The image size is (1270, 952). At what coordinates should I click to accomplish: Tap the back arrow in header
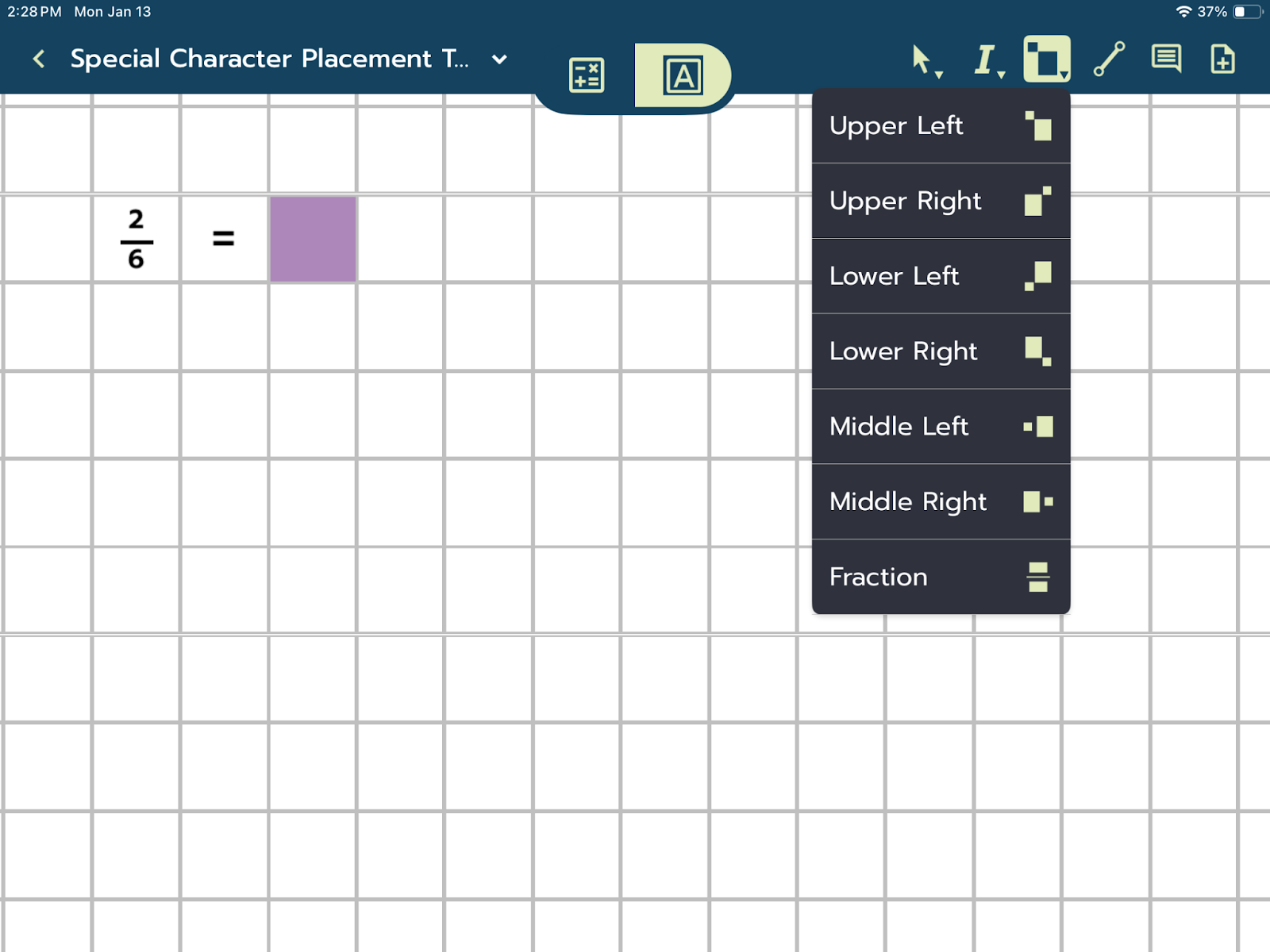pyautogui.click(x=38, y=59)
